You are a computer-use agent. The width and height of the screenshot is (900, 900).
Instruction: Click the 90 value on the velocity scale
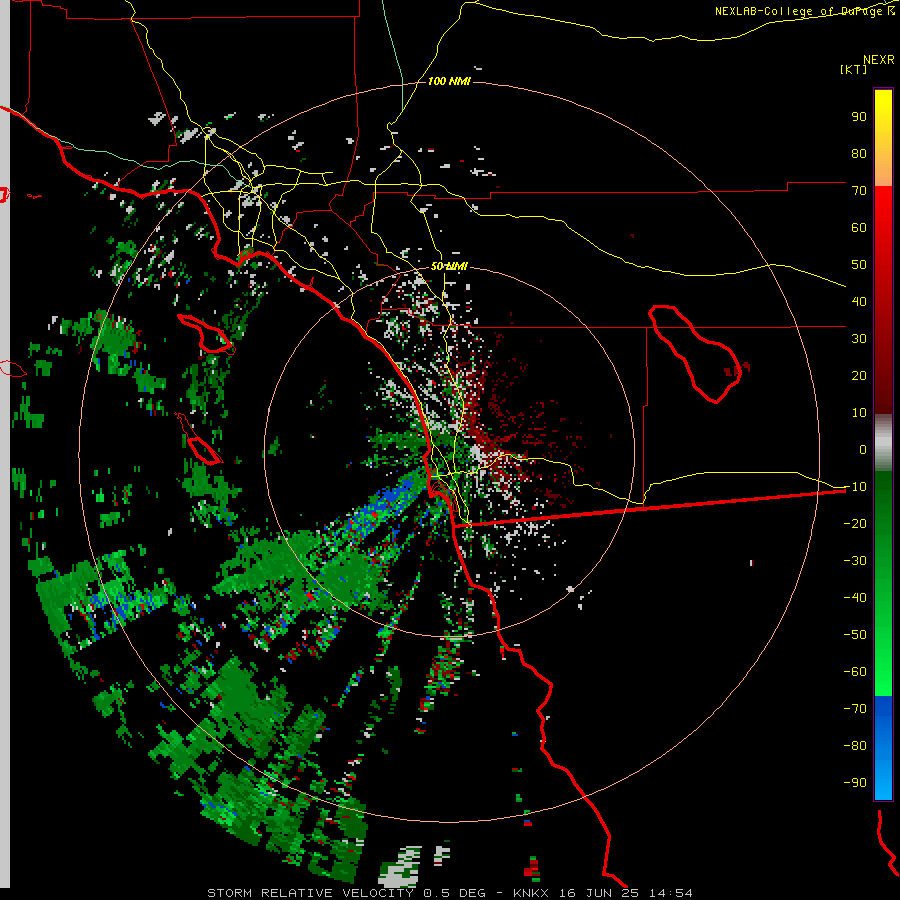click(859, 117)
